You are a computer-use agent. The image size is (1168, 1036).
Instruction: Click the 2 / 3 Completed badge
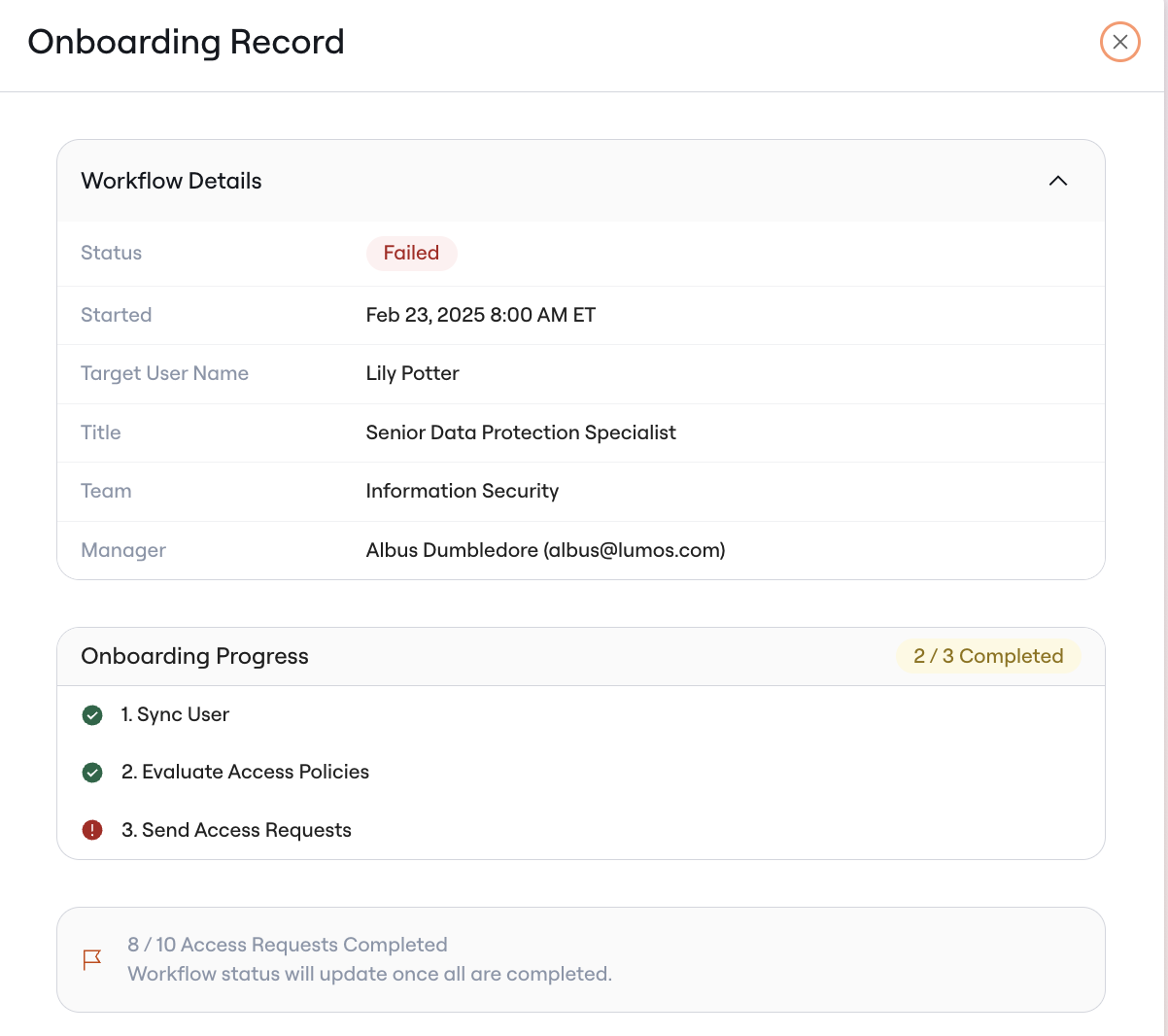(988, 656)
